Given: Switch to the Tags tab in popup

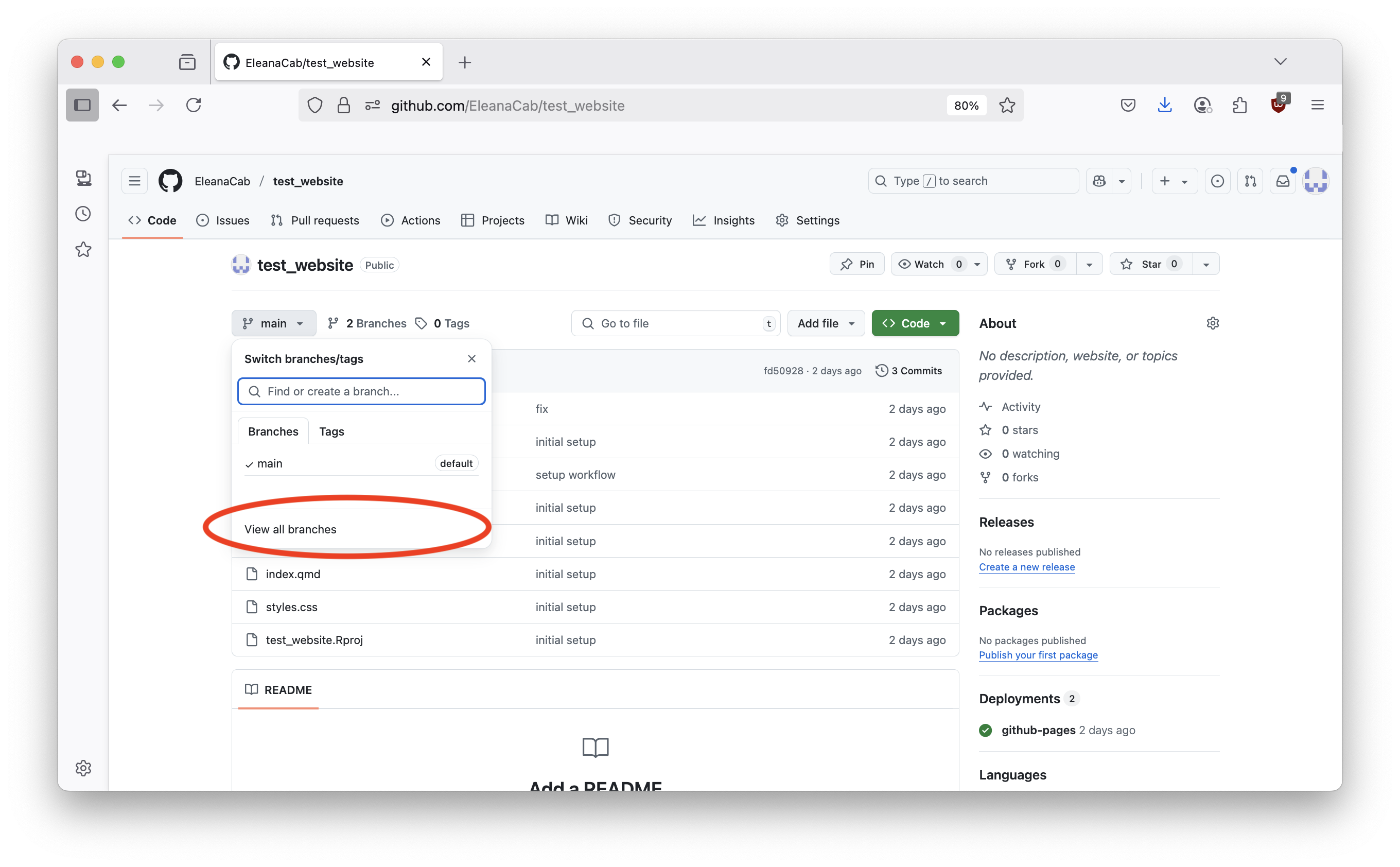Looking at the screenshot, I should tap(331, 431).
